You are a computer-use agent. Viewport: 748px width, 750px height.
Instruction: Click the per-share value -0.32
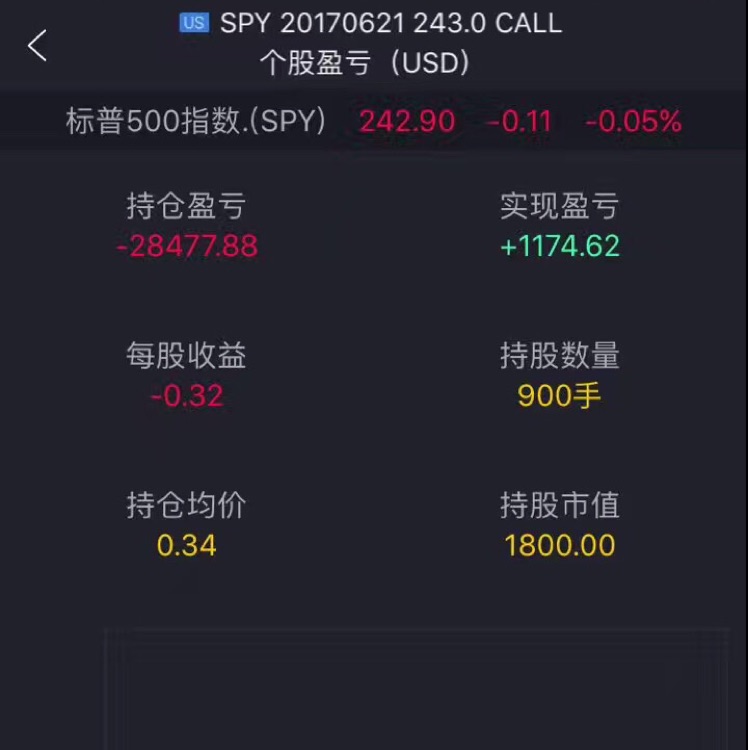(x=187, y=396)
